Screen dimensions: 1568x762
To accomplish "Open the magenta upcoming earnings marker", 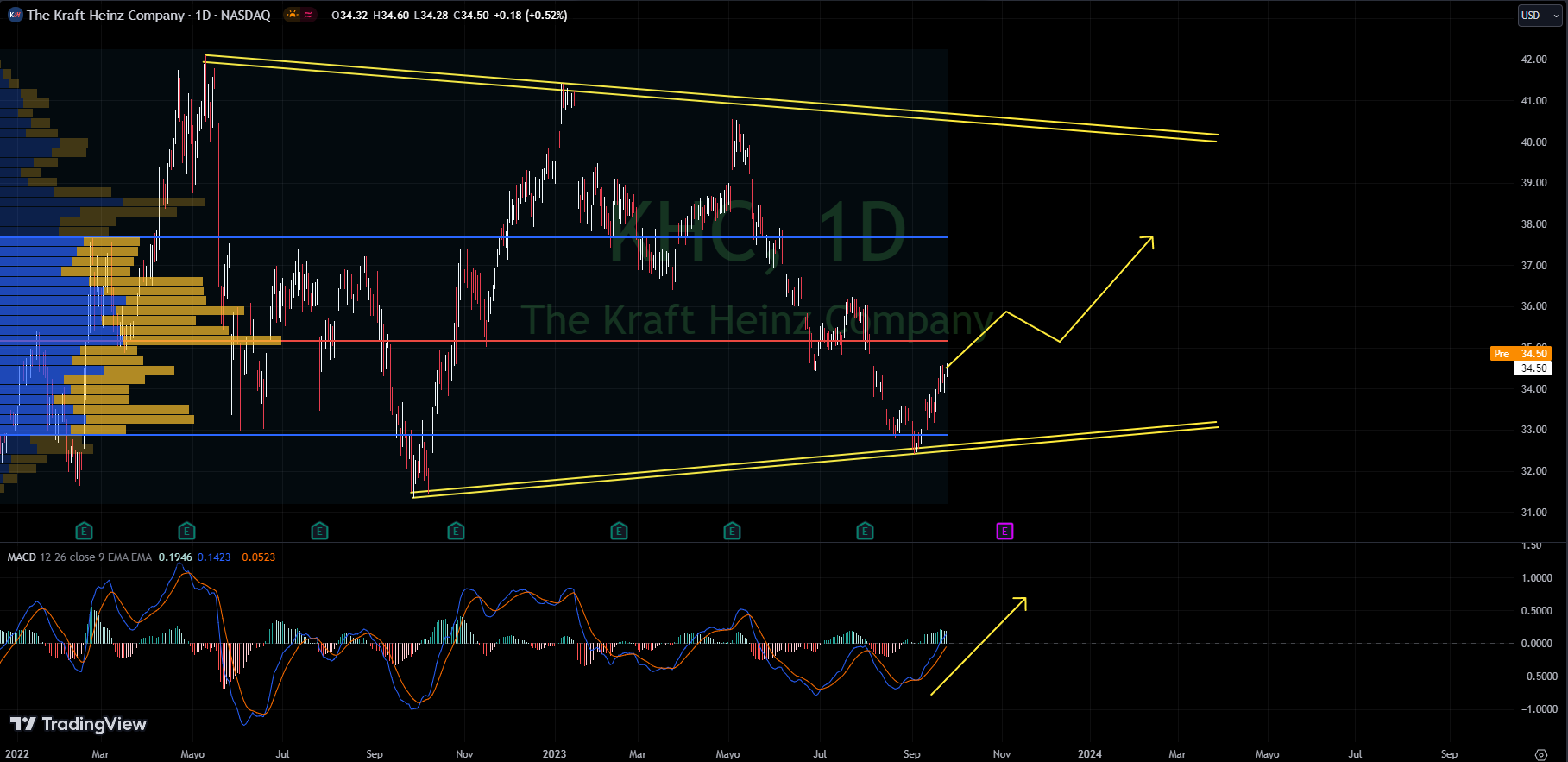I will pos(1004,531).
